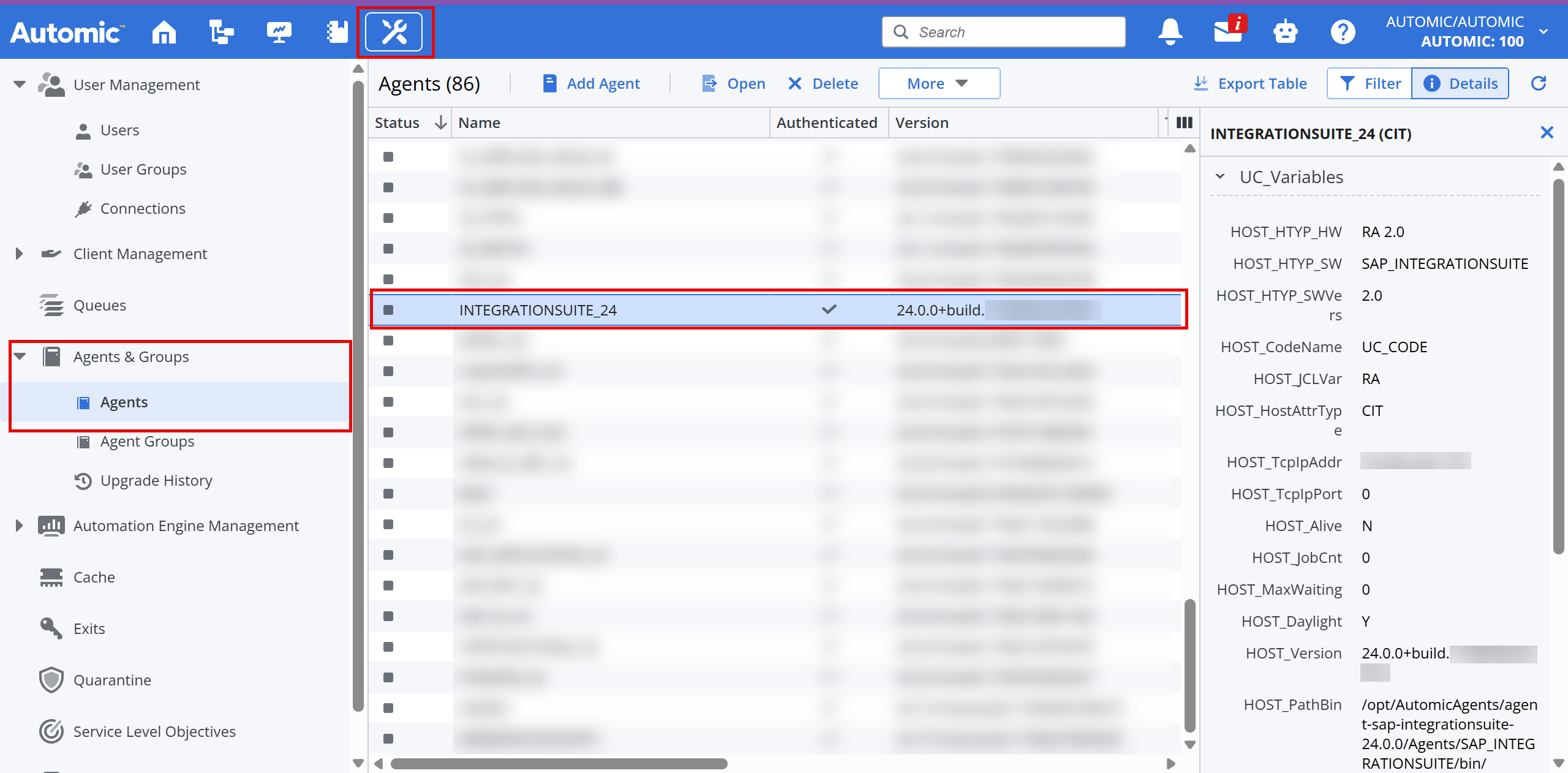This screenshot has height=773, width=1568.
Task: Open Service Level Objectives in sidebar
Action: tap(154, 731)
